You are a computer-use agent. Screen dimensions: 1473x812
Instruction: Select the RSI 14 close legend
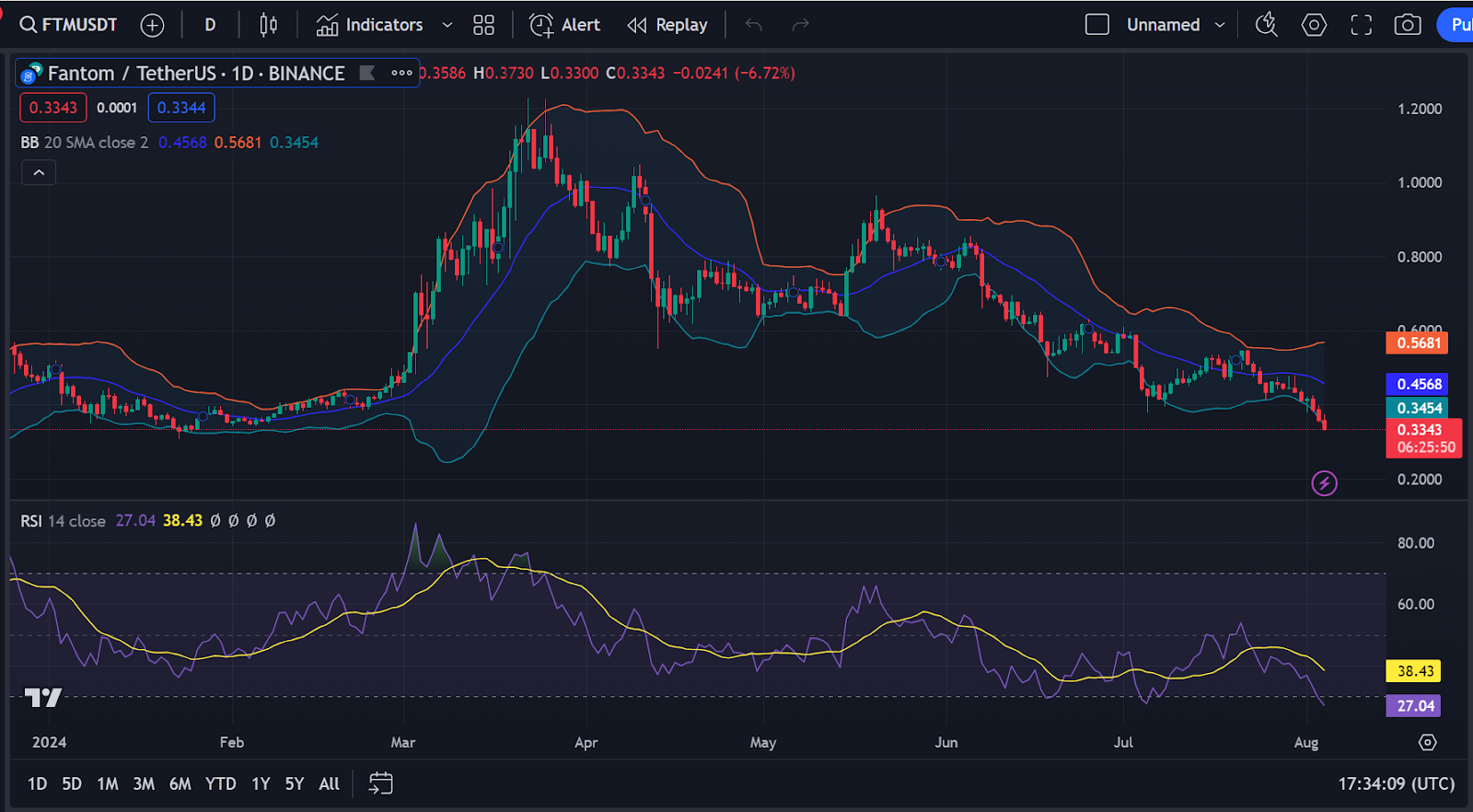tap(63, 521)
